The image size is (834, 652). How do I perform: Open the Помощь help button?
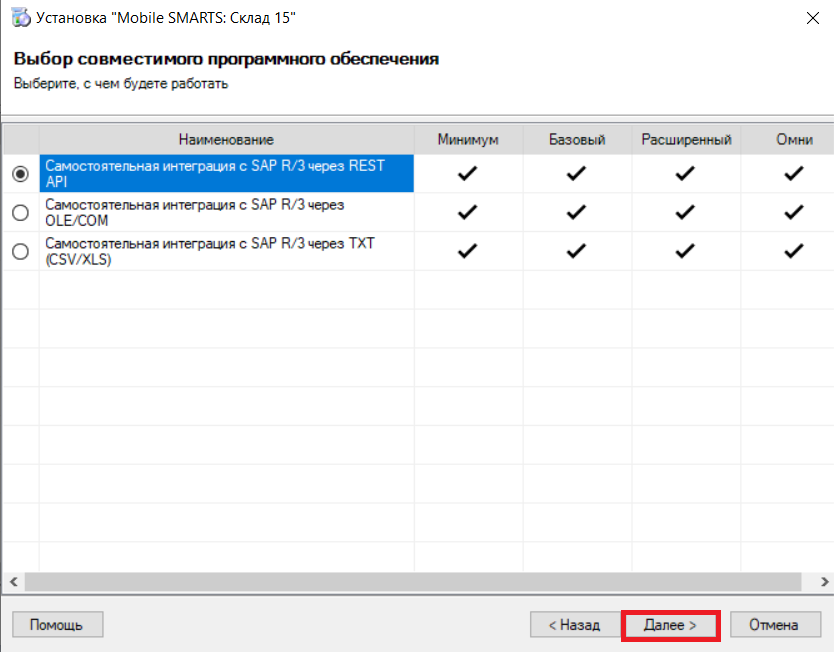(57, 625)
